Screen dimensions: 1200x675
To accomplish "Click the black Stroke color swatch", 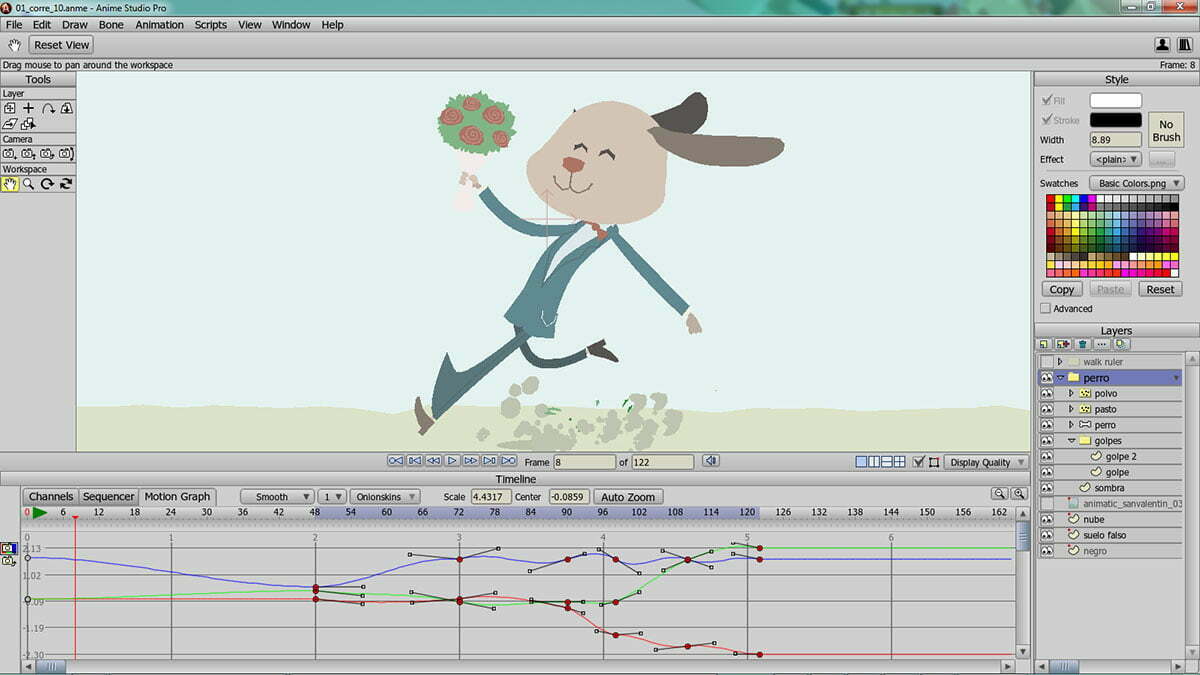I will click(1115, 120).
